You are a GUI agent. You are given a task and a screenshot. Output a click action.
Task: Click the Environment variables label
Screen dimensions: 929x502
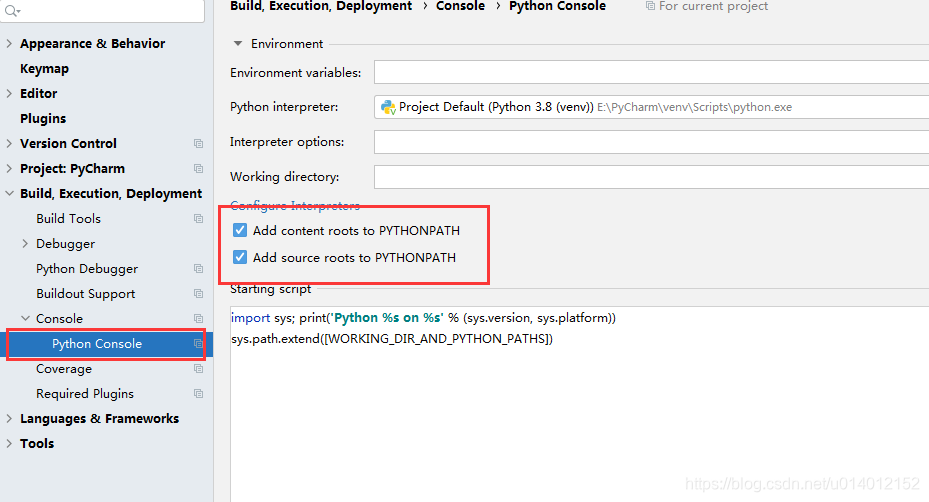click(295, 73)
